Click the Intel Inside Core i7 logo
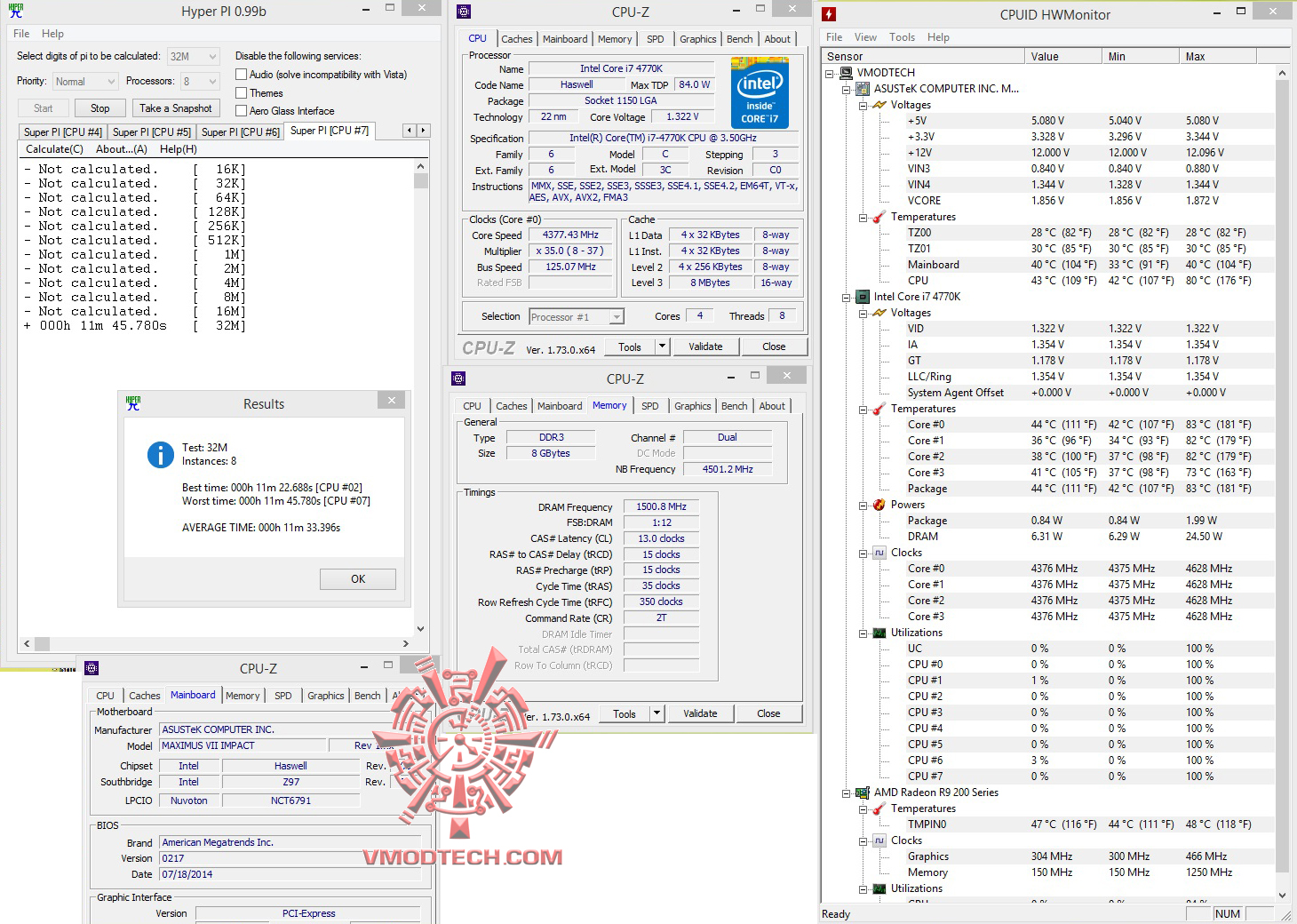Screen dimensions: 1297x924 tap(760, 92)
